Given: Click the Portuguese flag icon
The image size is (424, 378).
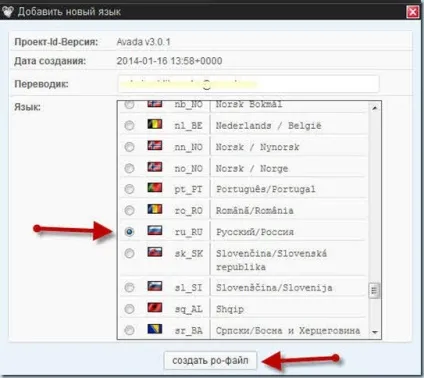Looking at the screenshot, I should pyautogui.click(x=155, y=188).
